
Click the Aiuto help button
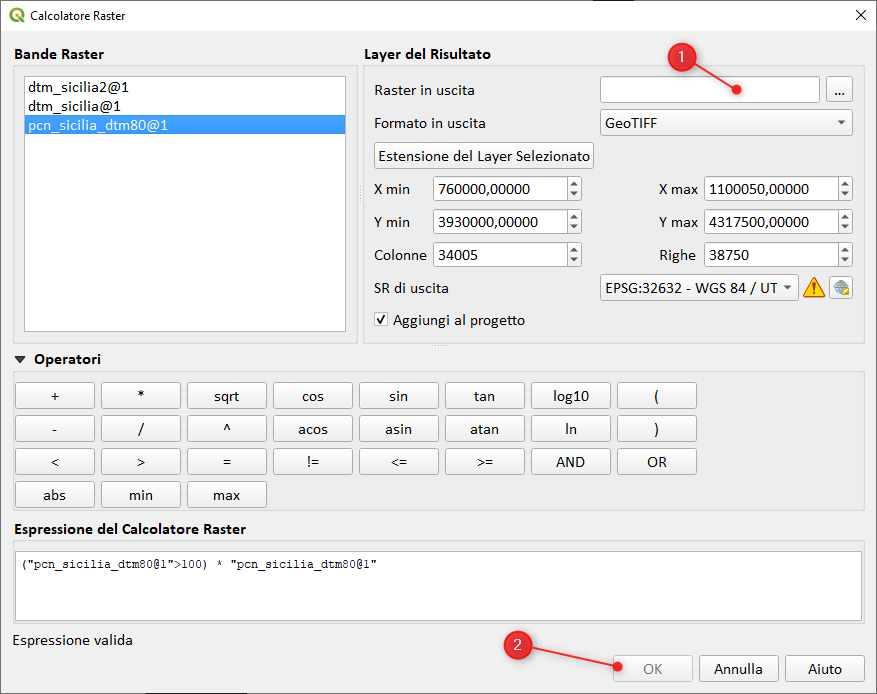pos(825,669)
